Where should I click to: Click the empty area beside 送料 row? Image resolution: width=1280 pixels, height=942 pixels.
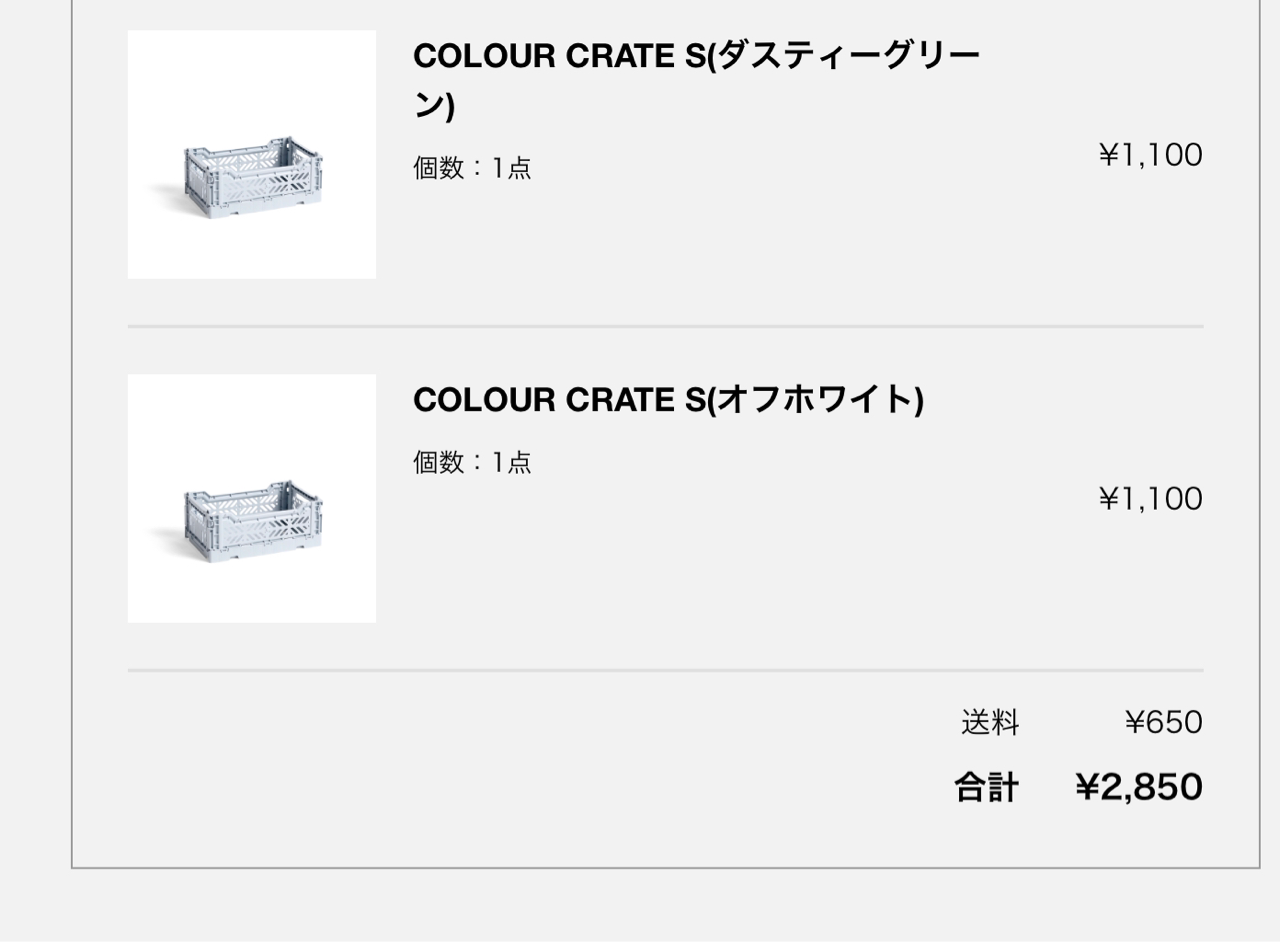[x=540, y=722]
